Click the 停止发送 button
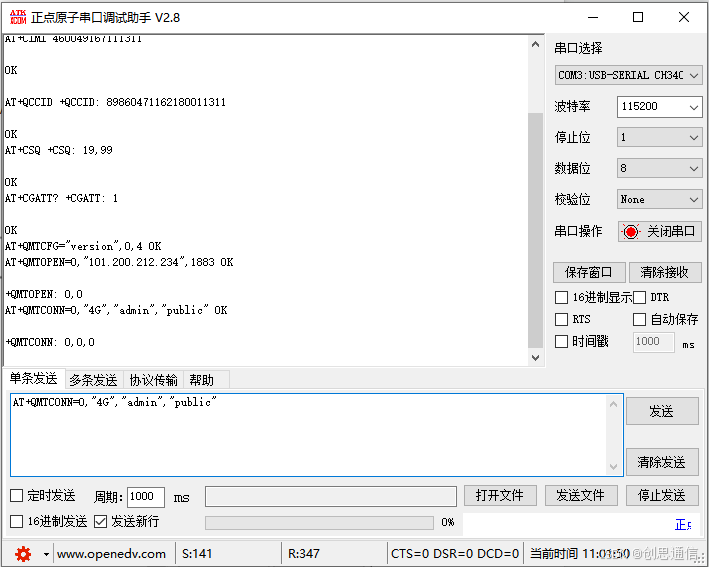 click(x=662, y=496)
